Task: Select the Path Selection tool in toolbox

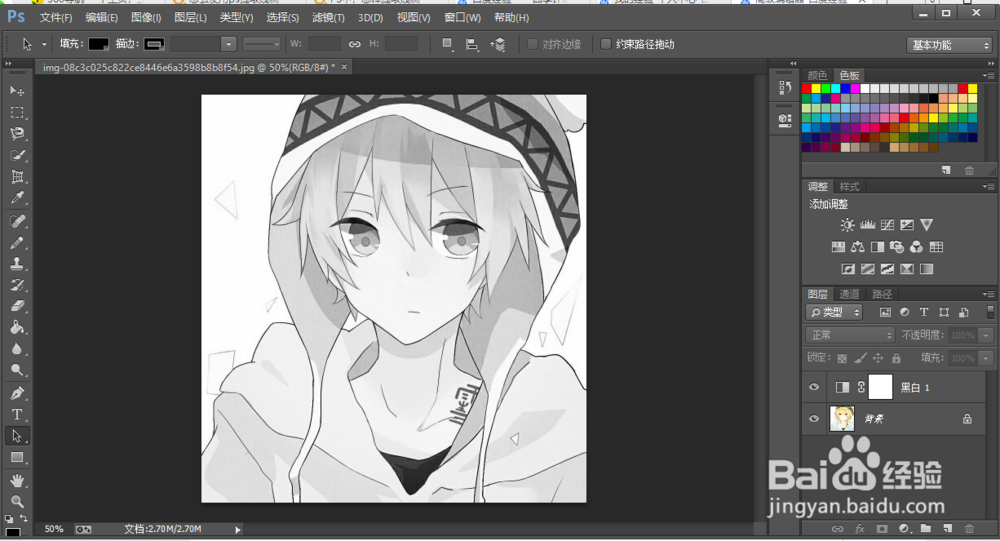Action: 17,436
